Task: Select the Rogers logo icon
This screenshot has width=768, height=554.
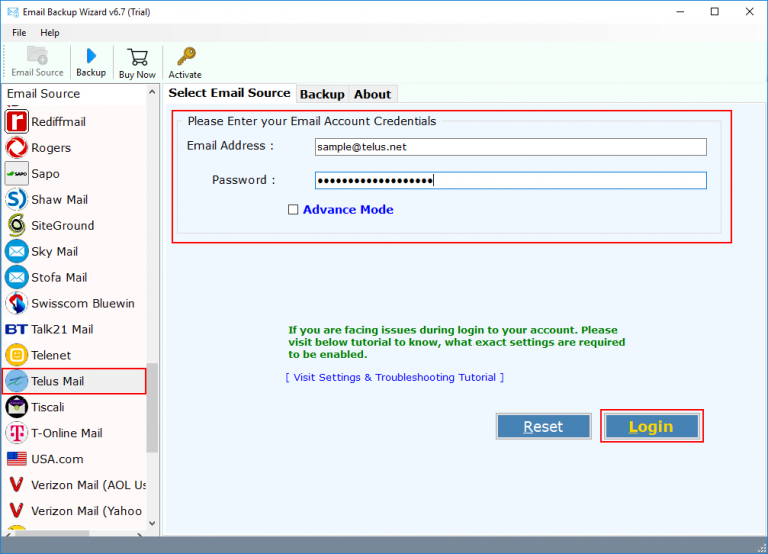Action: (17, 147)
